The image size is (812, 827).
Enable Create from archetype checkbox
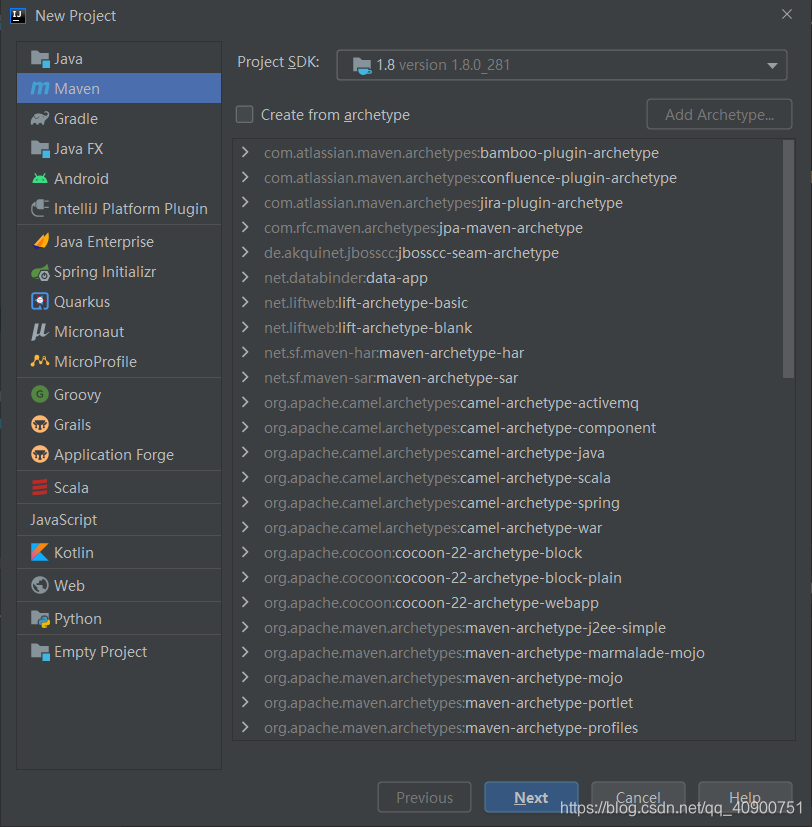245,114
